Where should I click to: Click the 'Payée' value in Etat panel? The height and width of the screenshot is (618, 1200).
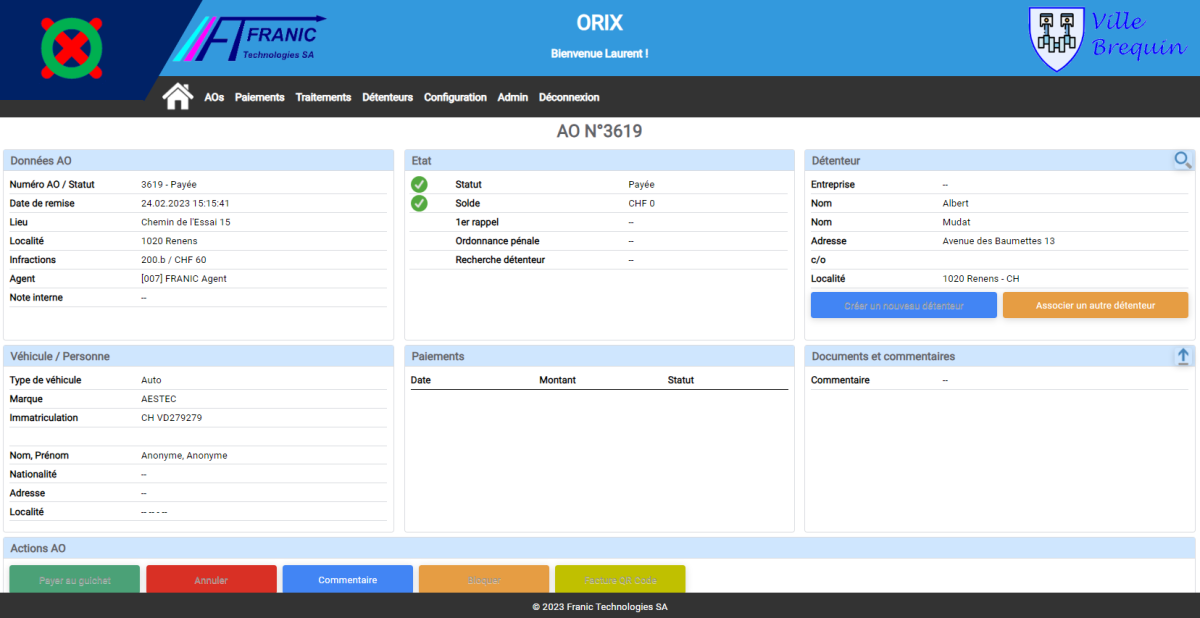click(x=642, y=185)
